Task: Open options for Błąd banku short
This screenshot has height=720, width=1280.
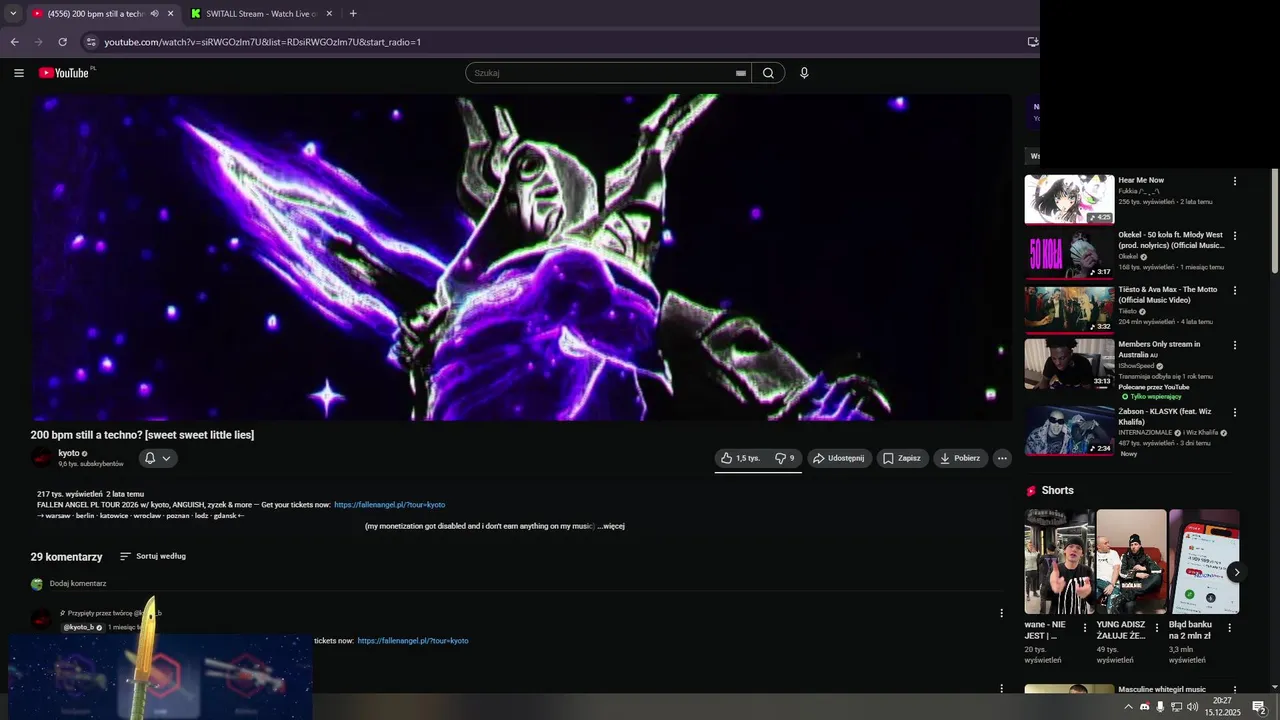Action: (x=1230, y=628)
